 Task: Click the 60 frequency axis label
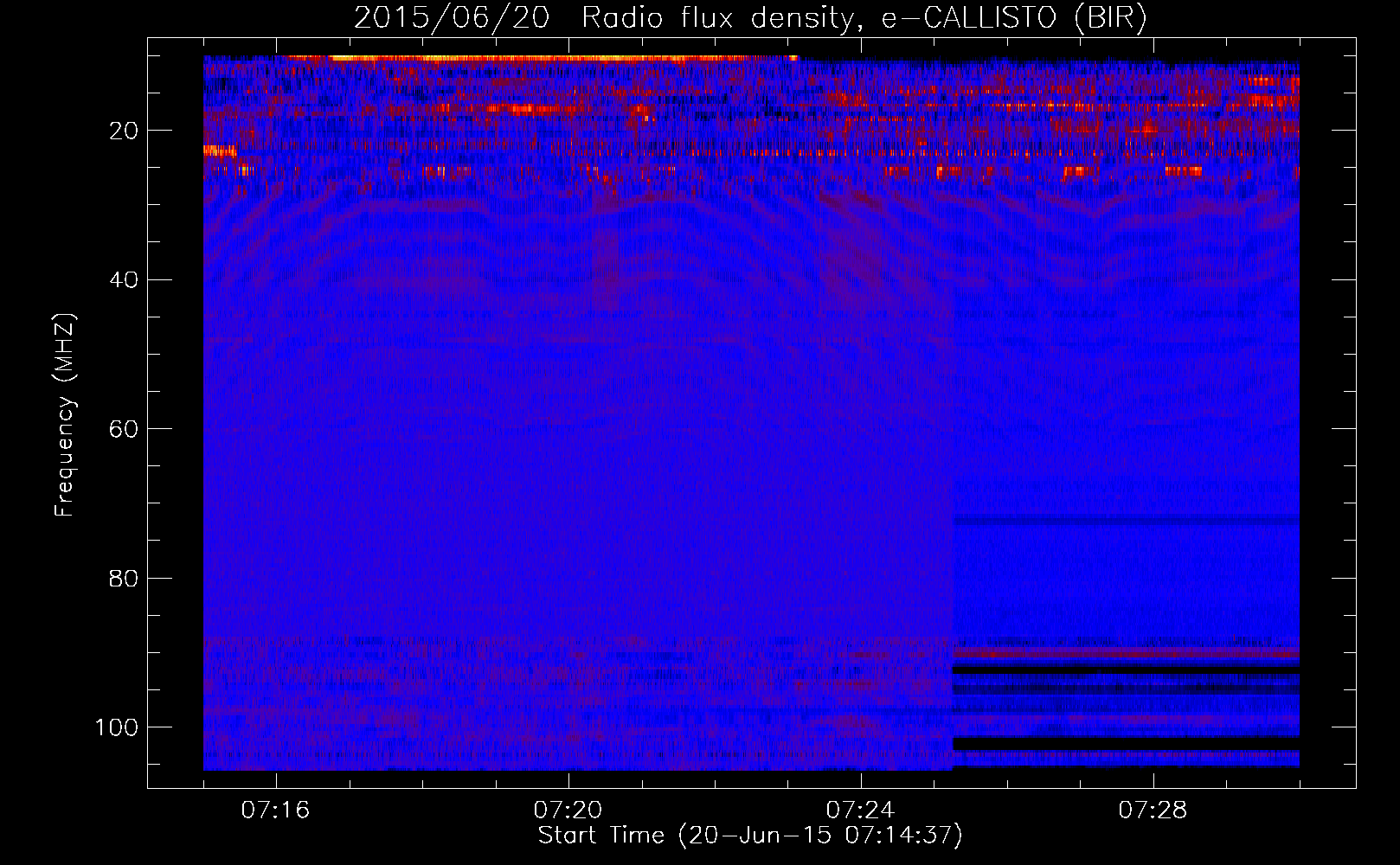124,429
